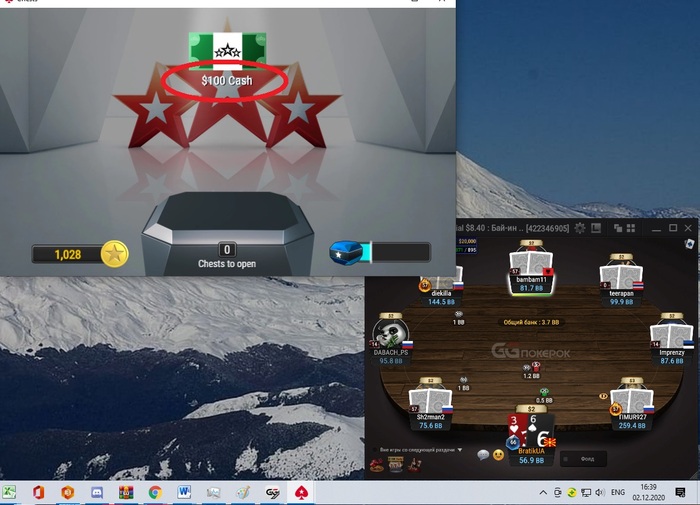Click BratikUA's hole cards
This screenshot has width=700, height=505.
point(531,430)
